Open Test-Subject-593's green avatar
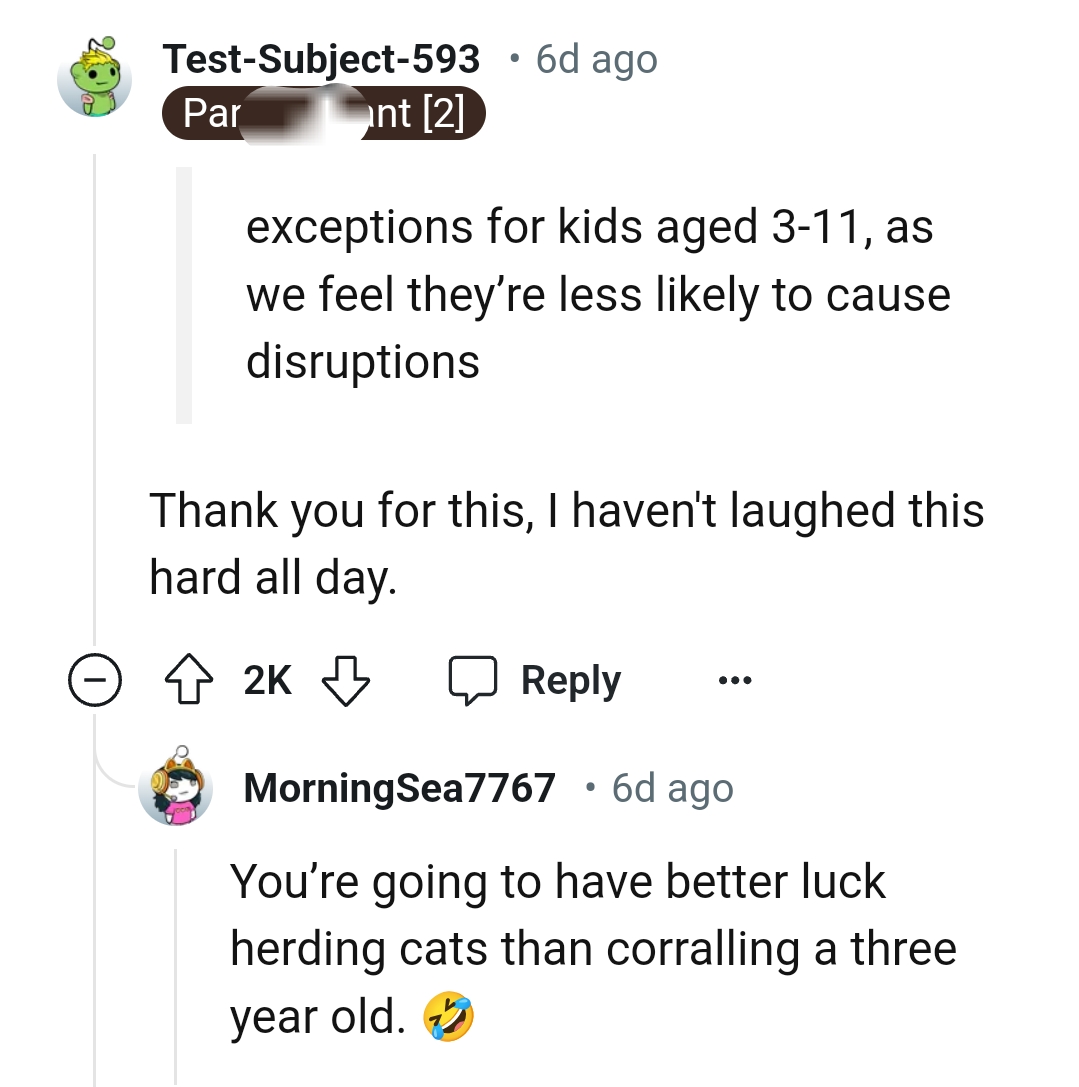The height and width of the screenshot is (1087, 1079). [95, 78]
